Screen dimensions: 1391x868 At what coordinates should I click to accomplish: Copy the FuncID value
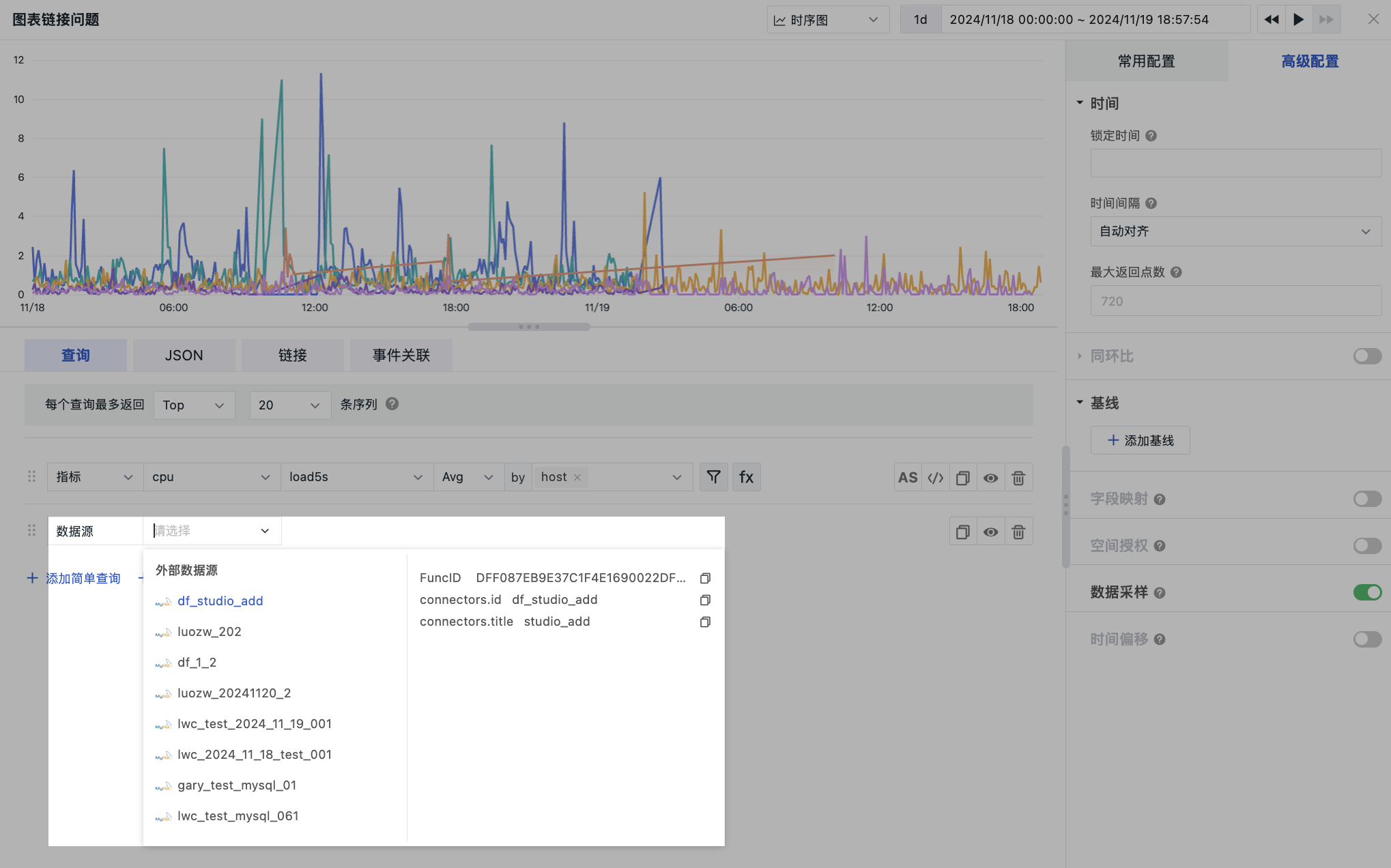705,578
